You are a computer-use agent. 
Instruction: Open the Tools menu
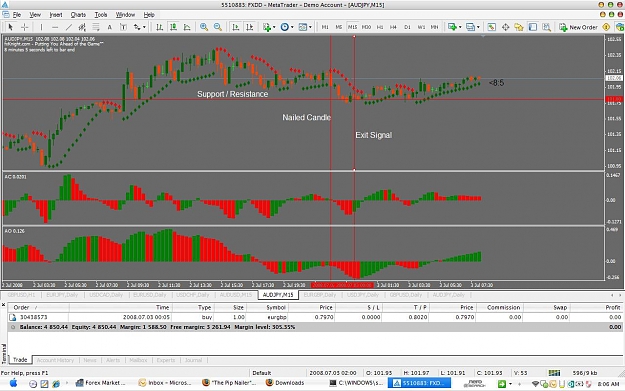[x=101, y=15]
